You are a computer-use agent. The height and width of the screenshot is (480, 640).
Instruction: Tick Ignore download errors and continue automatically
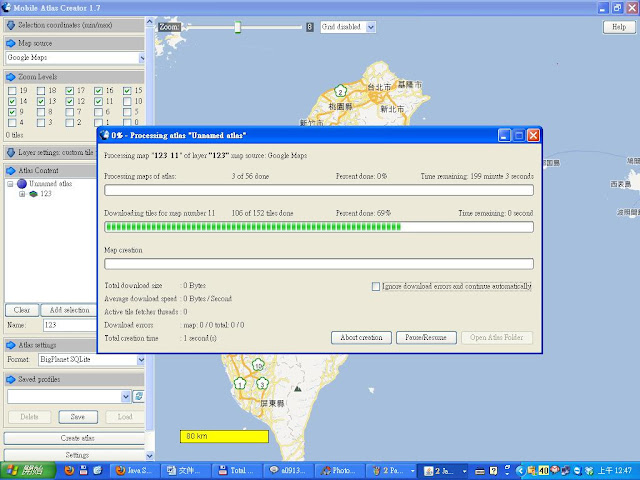pyautogui.click(x=376, y=287)
